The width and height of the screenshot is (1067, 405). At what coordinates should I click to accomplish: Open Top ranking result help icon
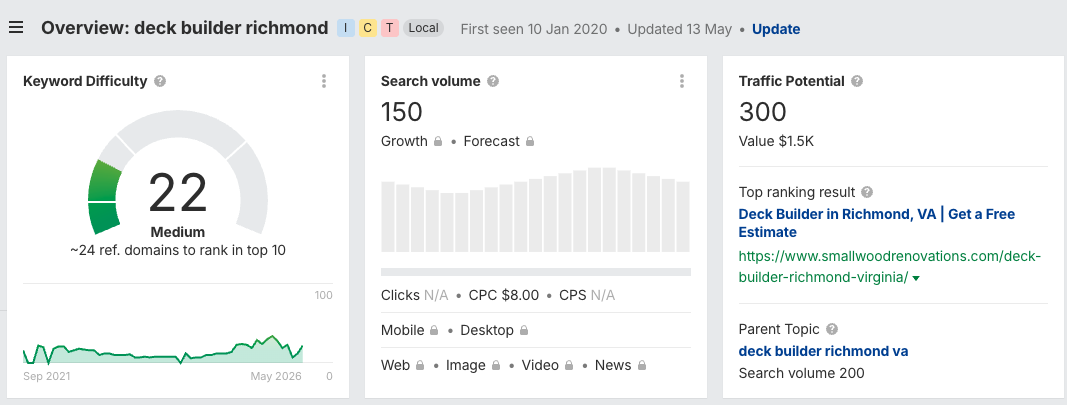[x=867, y=192]
